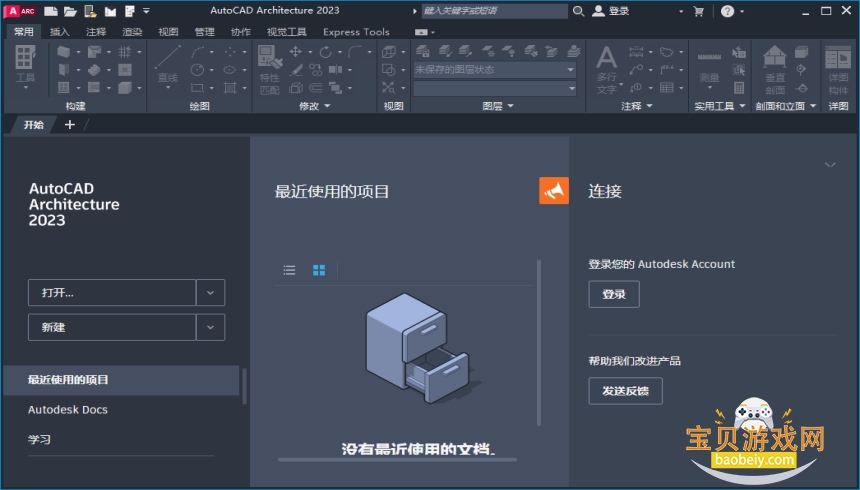Select the Mirror tool in 修改 panel
Image resolution: width=860 pixels, height=490 pixels.
[x=335, y=70]
